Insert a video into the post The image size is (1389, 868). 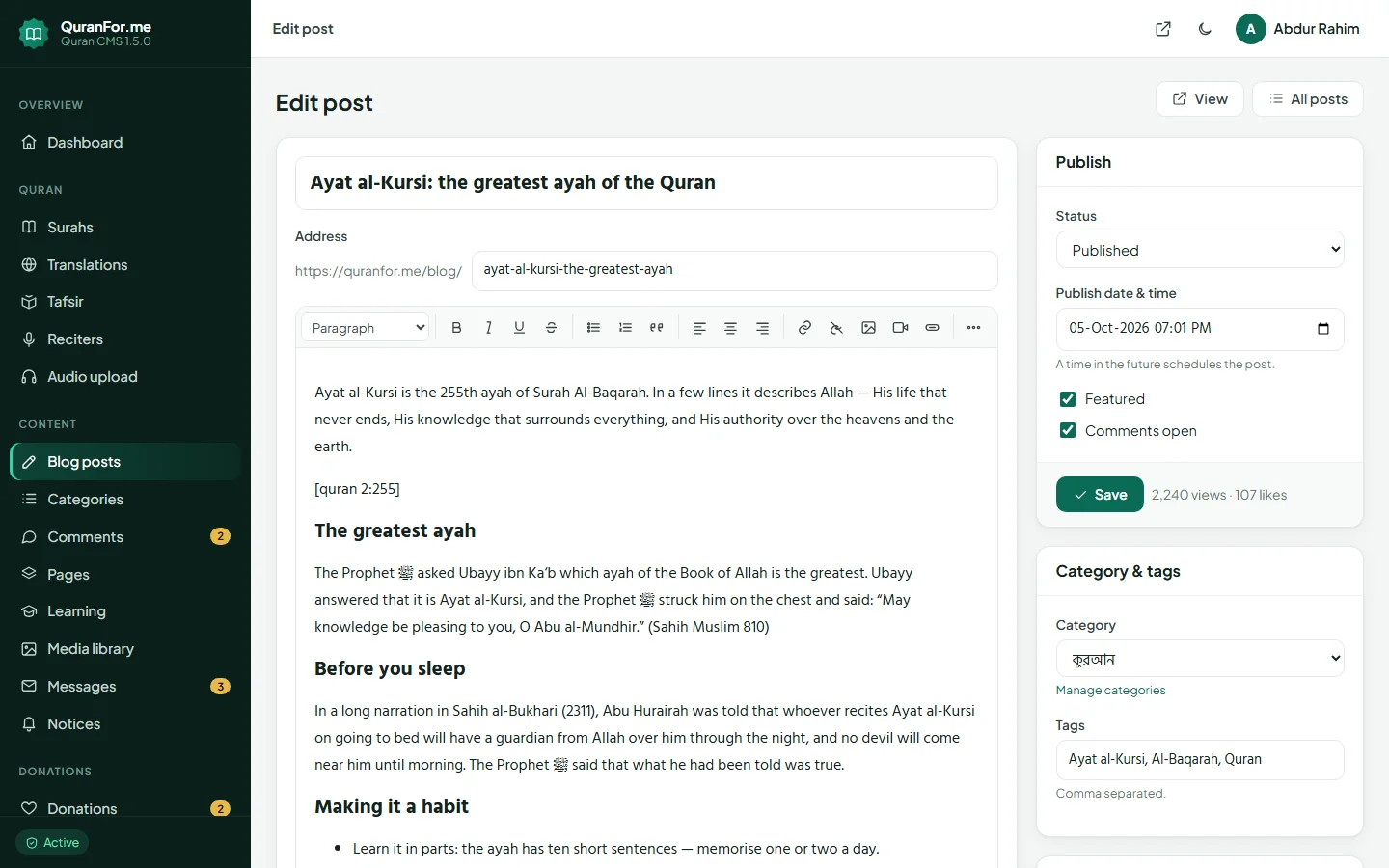click(900, 328)
